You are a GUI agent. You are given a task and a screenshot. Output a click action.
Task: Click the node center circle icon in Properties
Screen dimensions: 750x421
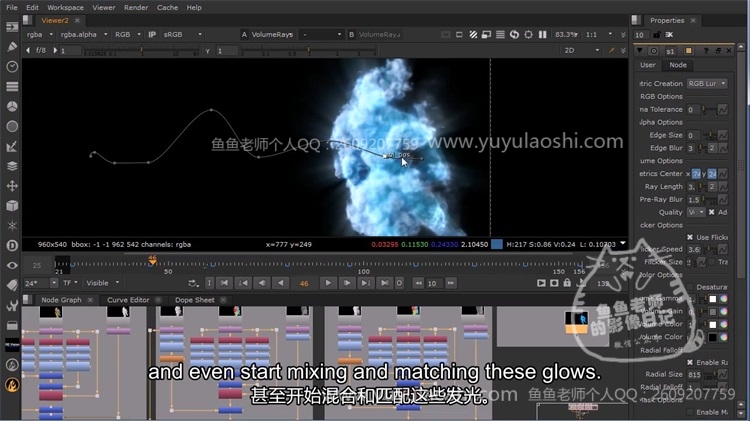(653, 51)
